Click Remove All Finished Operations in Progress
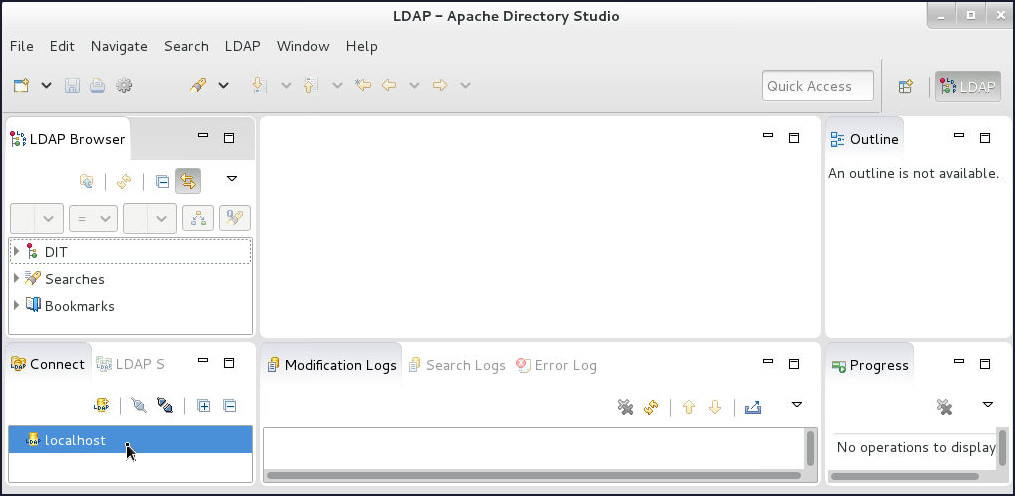Screen dimensions: 1015x496 coord(944,407)
